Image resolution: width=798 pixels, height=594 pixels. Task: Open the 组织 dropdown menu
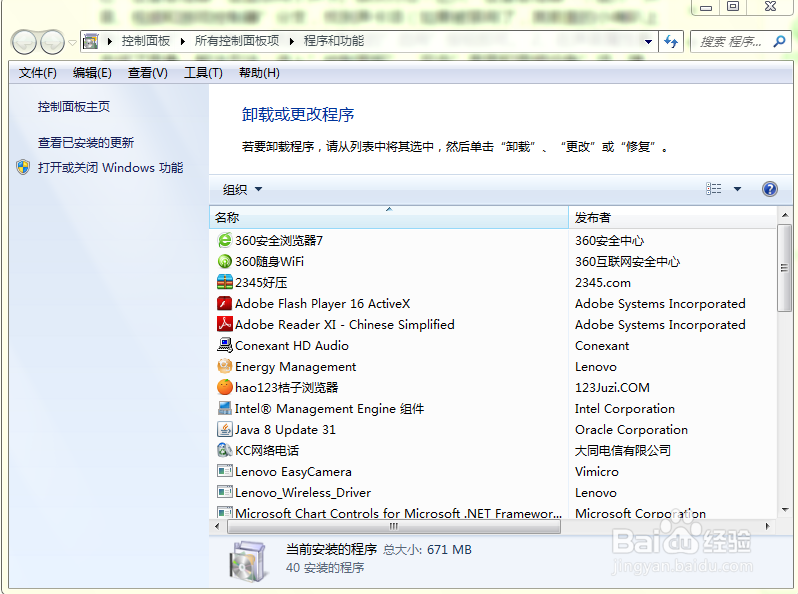[x=242, y=189]
